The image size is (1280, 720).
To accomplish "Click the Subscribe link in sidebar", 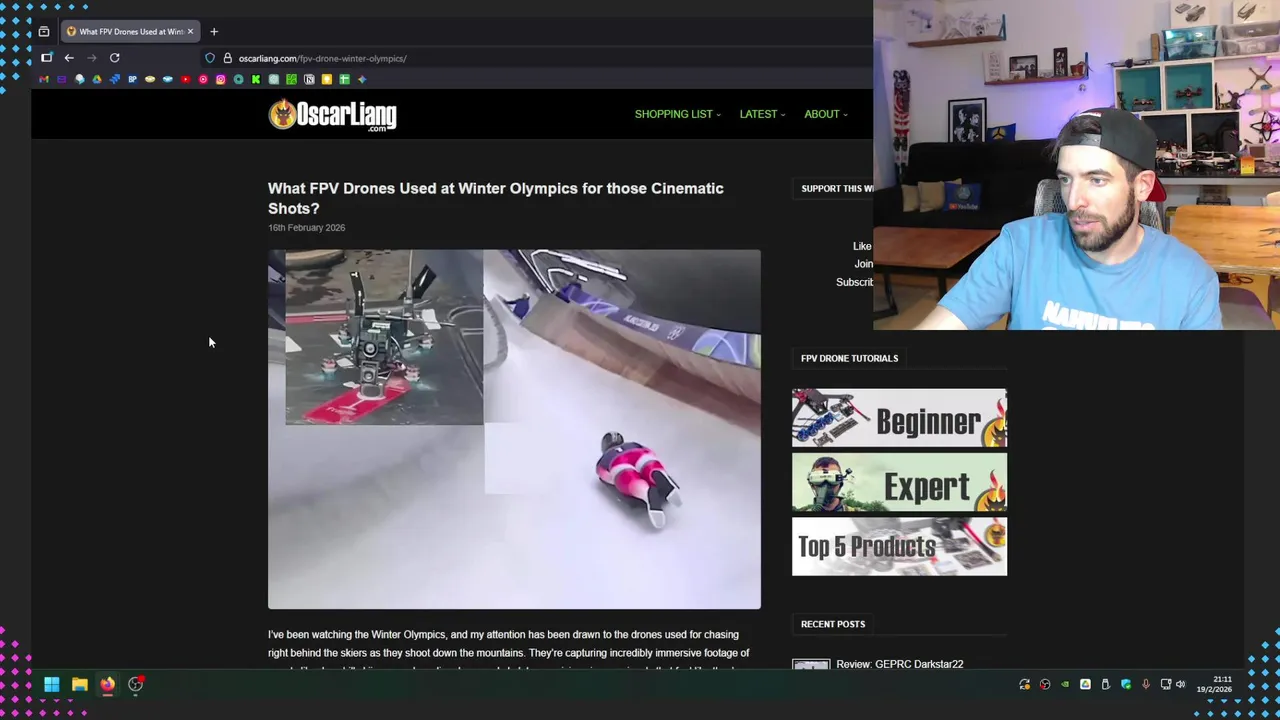I will (854, 282).
